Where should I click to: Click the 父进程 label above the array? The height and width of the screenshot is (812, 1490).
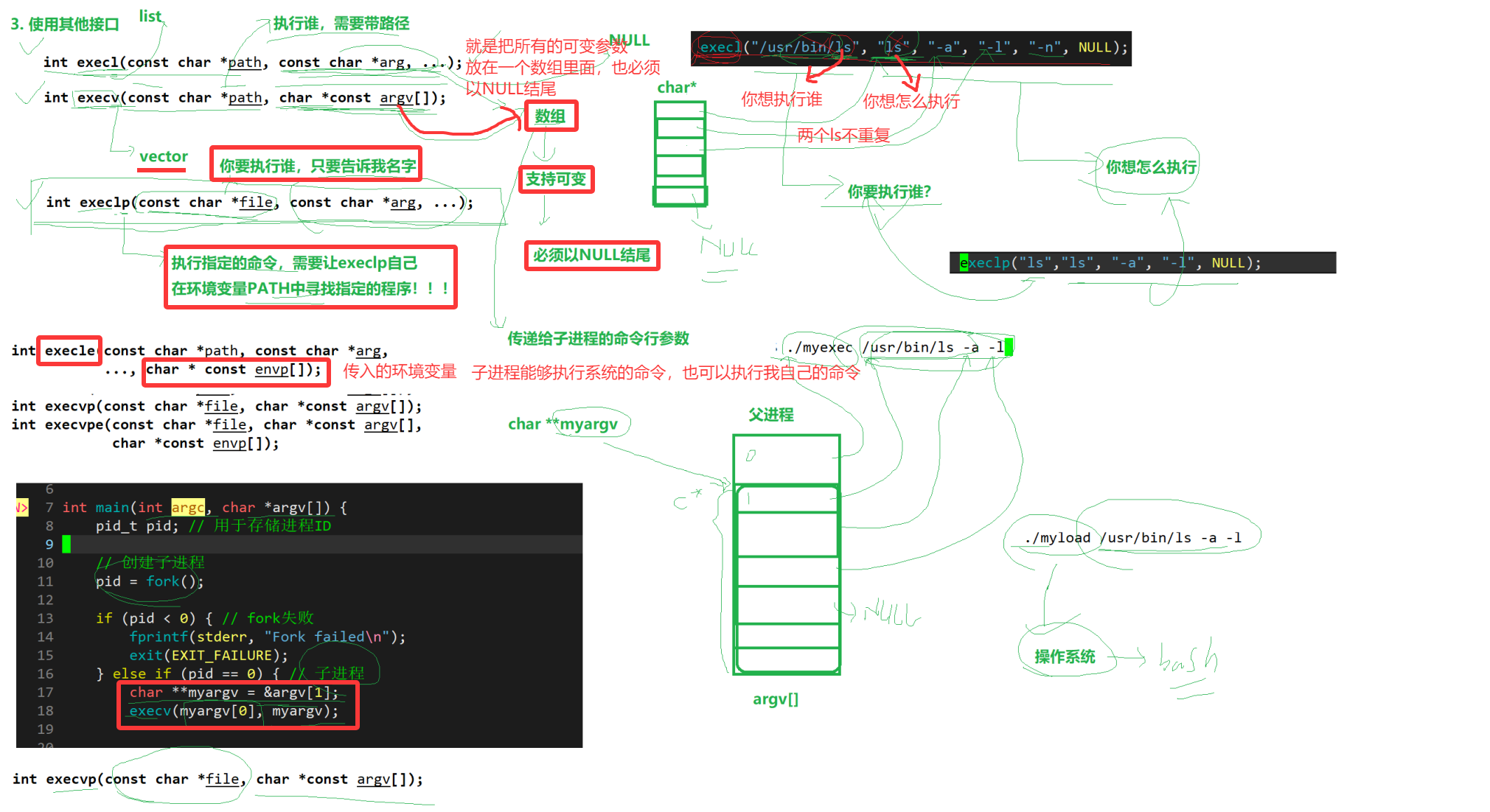(770, 415)
